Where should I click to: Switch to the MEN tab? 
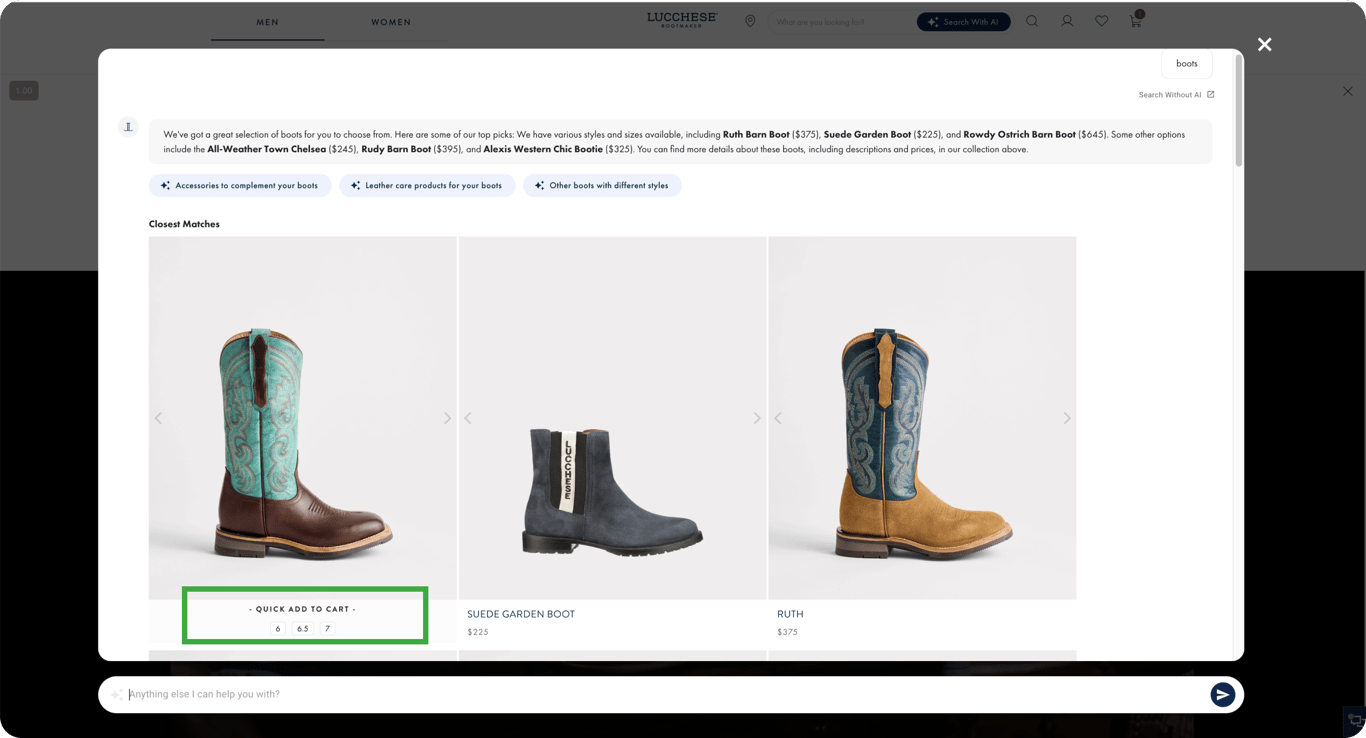(x=267, y=22)
